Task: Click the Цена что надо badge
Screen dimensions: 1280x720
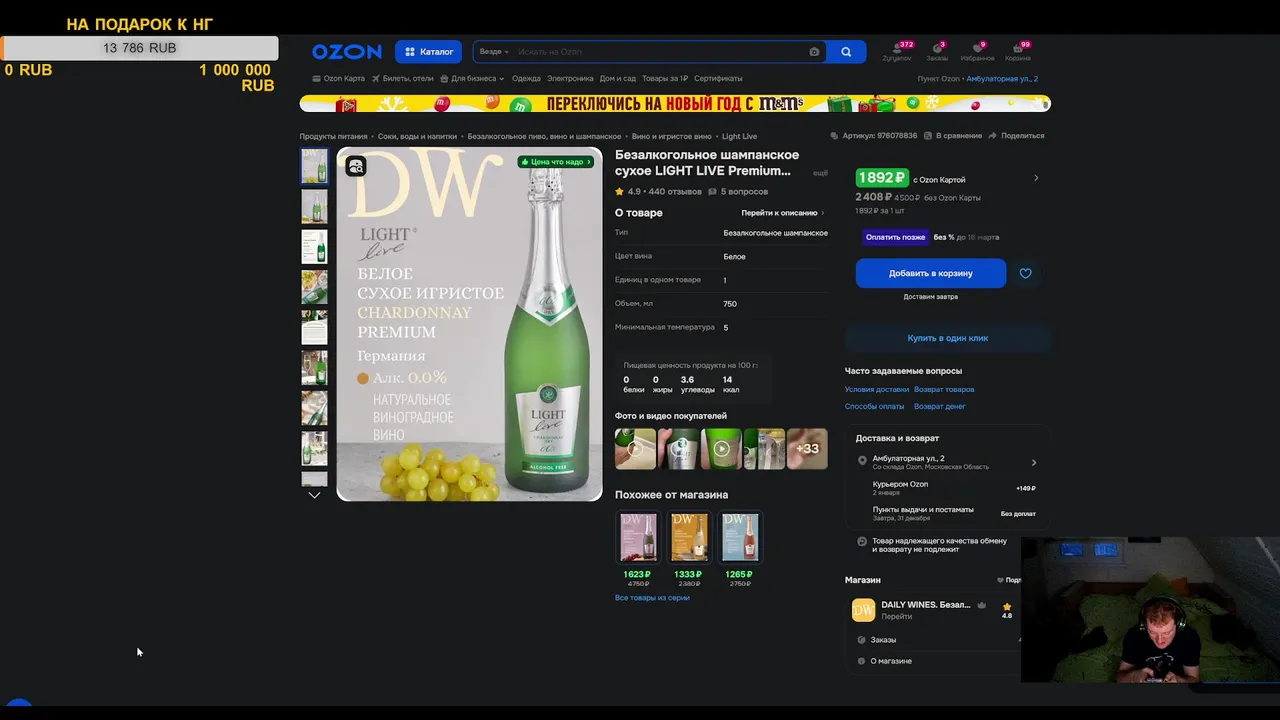Action: [556, 162]
